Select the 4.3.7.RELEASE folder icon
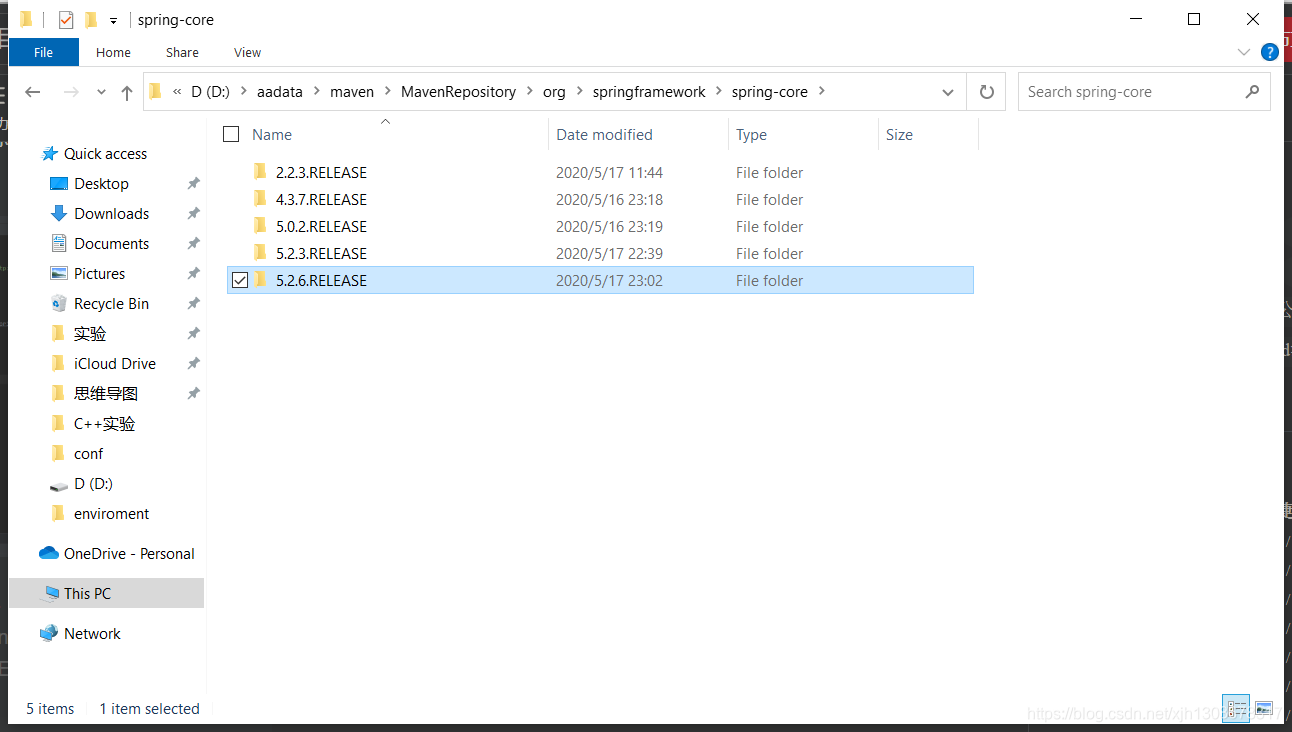This screenshot has height=732, width=1292. (260, 199)
